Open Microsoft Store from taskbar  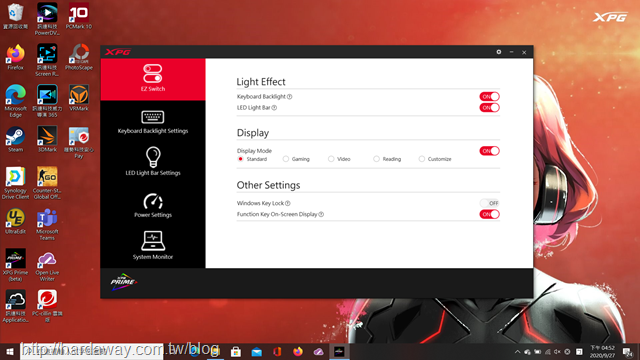[x=236, y=351]
